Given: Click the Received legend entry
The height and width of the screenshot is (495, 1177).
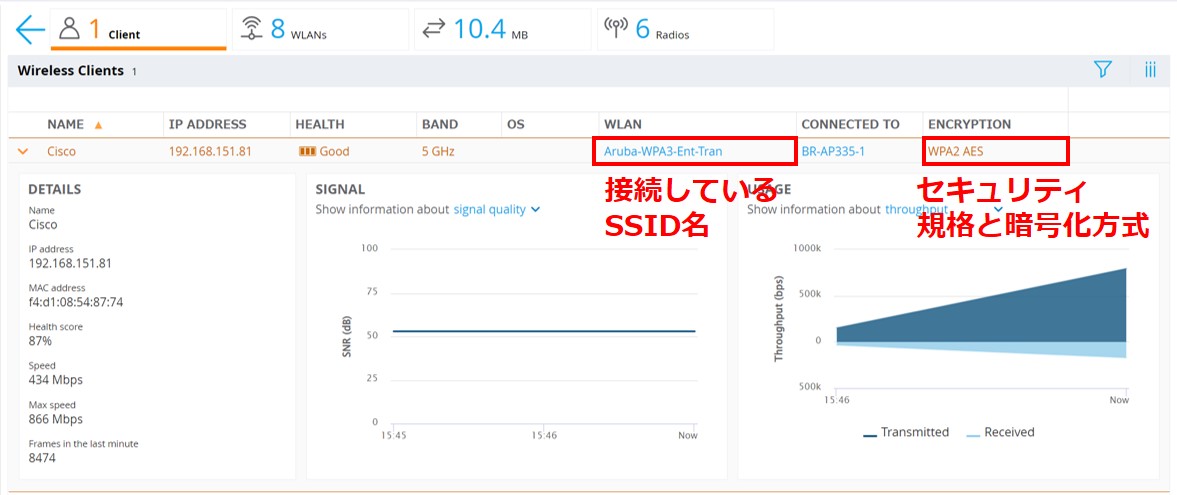Looking at the screenshot, I should pyautogui.click(x=1000, y=433).
